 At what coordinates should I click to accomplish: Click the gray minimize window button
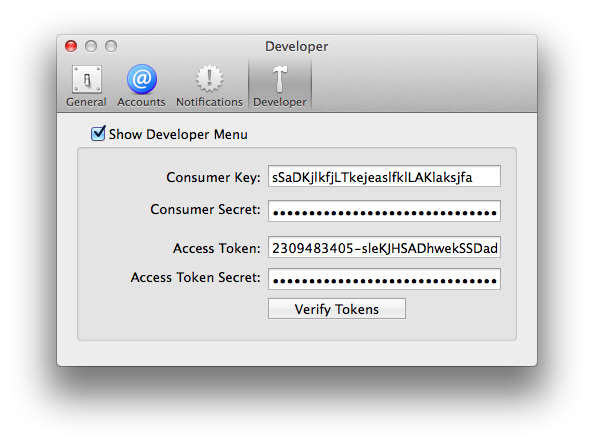tap(91, 46)
